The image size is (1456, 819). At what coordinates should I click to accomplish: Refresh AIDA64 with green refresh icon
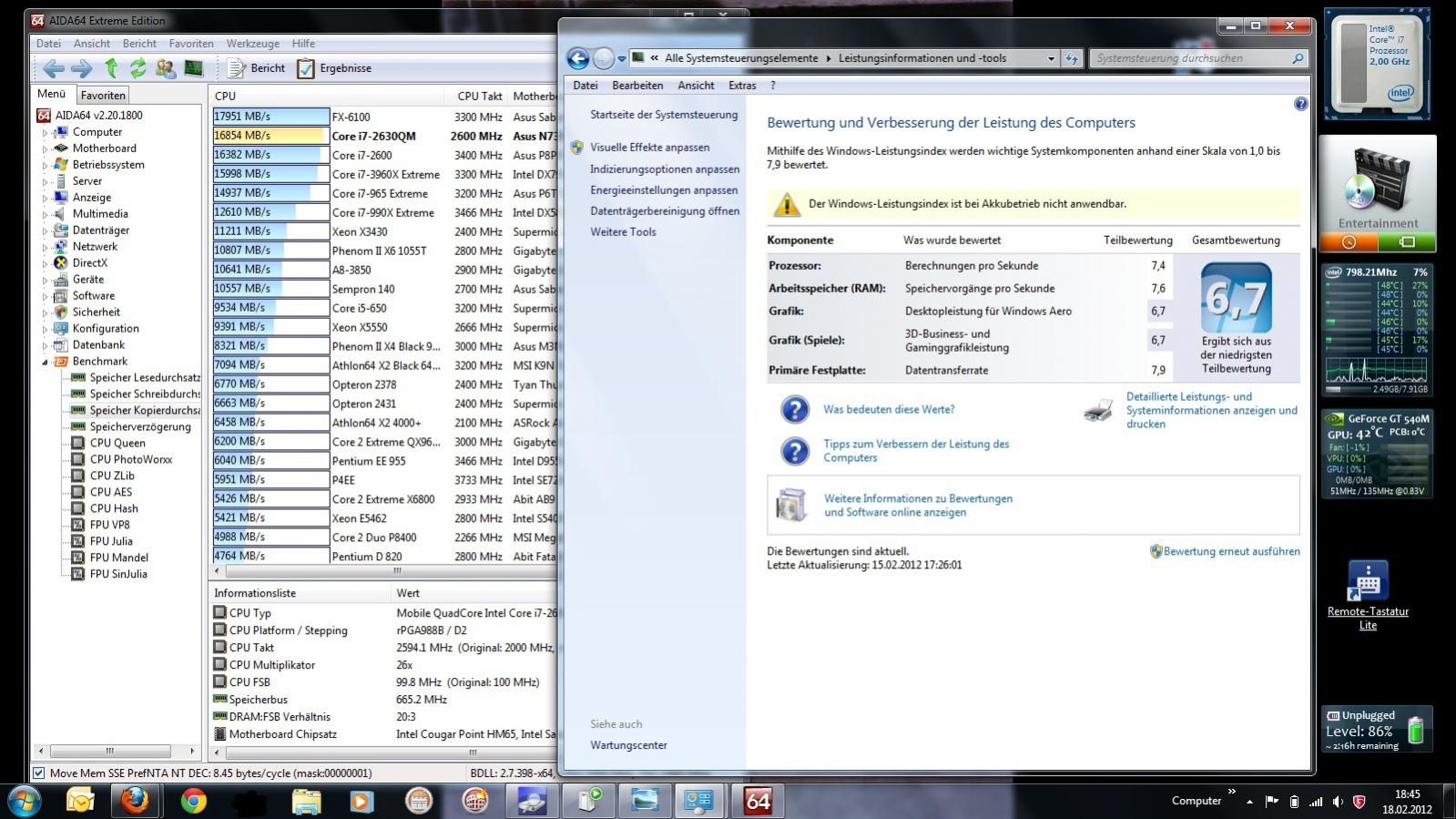click(137, 68)
